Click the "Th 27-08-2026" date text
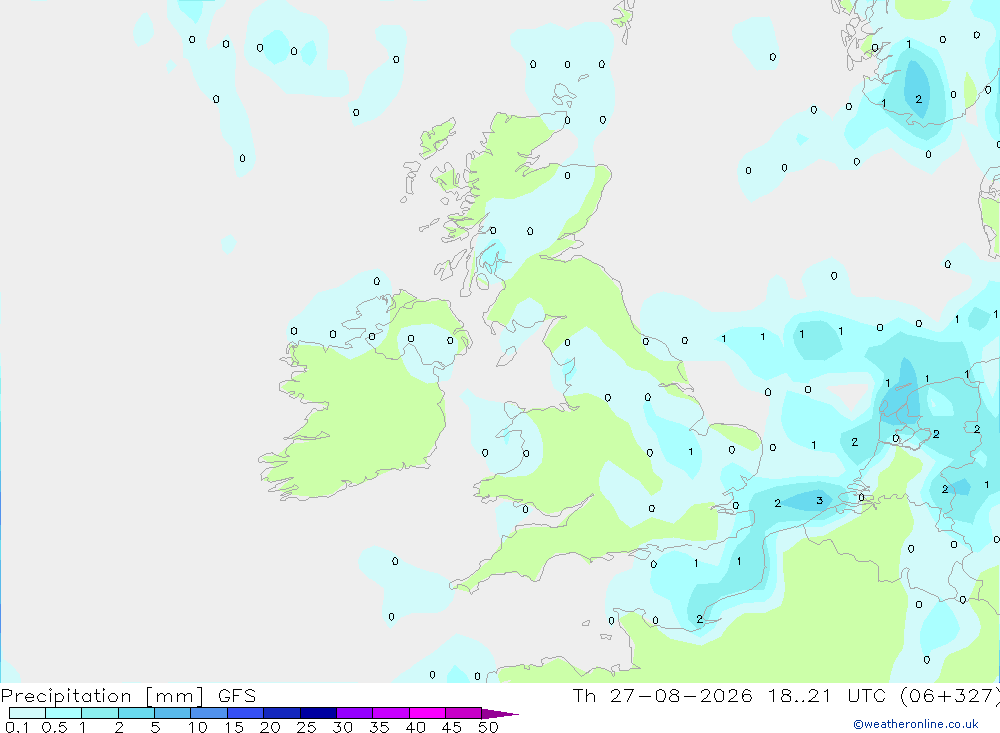Viewport: 1000px width, 733px height. tap(662, 695)
